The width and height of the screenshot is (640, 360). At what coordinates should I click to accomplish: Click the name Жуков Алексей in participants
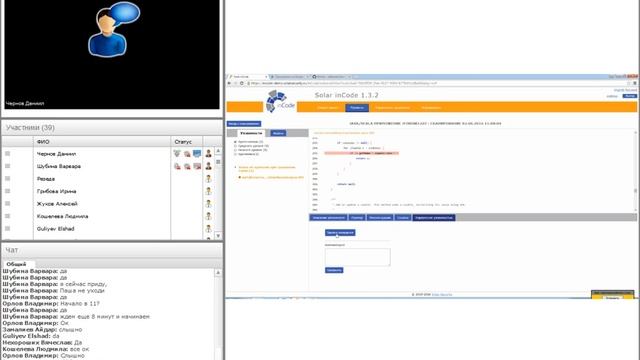(57, 204)
